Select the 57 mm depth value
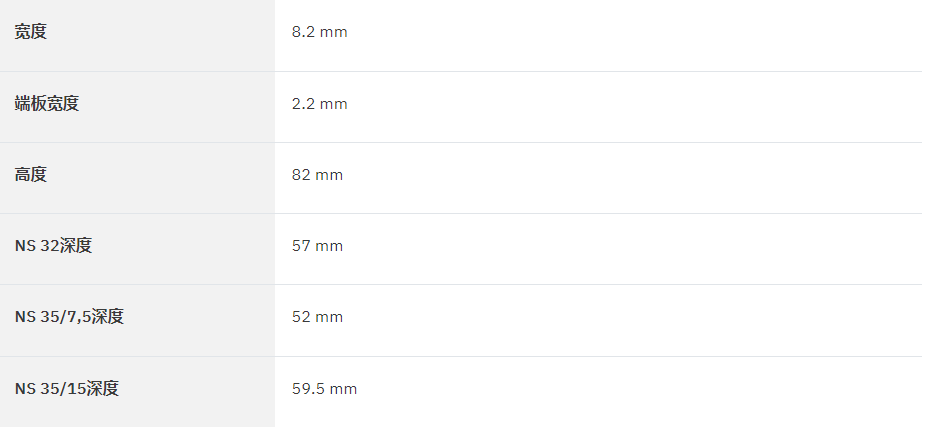 317,246
